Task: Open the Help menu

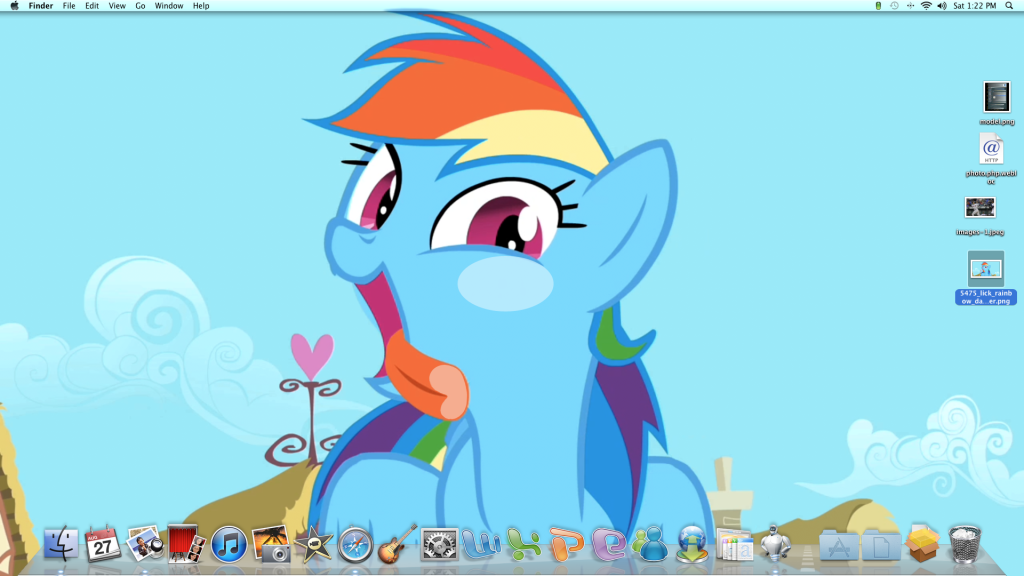Action: point(201,6)
